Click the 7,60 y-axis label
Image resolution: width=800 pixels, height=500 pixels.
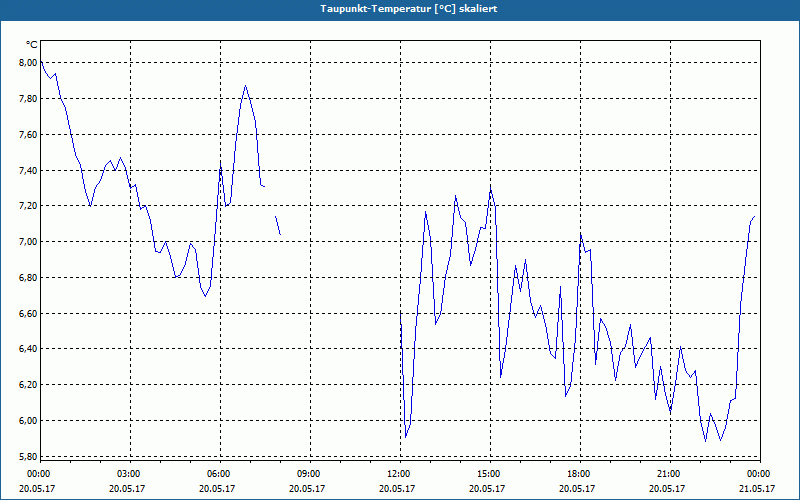click(29, 134)
